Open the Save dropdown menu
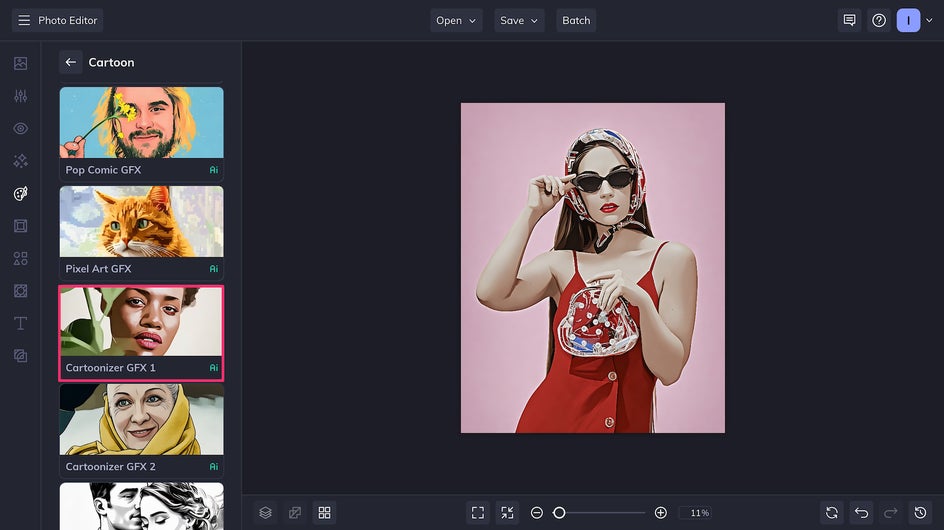Image resolution: width=944 pixels, height=530 pixels. 519,20
